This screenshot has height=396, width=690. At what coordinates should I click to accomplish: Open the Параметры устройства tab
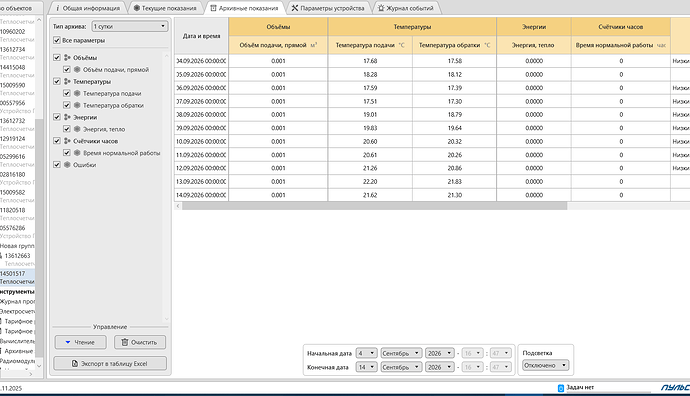(328, 8)
